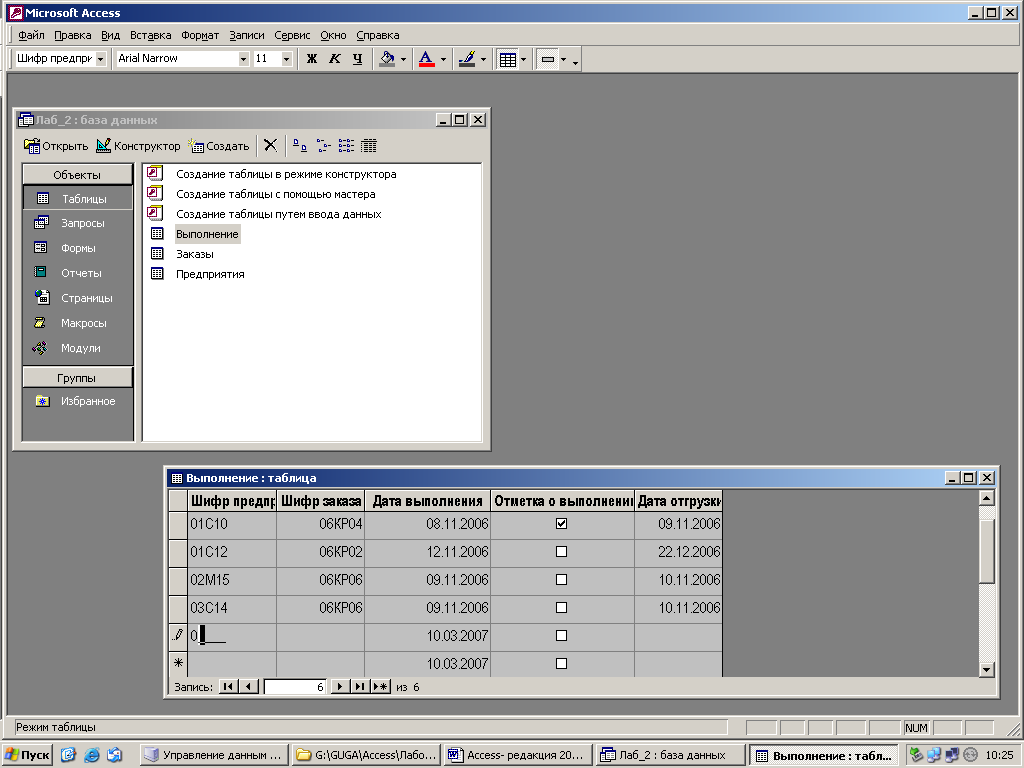This screenshot has width=1024, height=768.
Task: Toggle italic formatting (К) button
Action: tap(334, 59)
